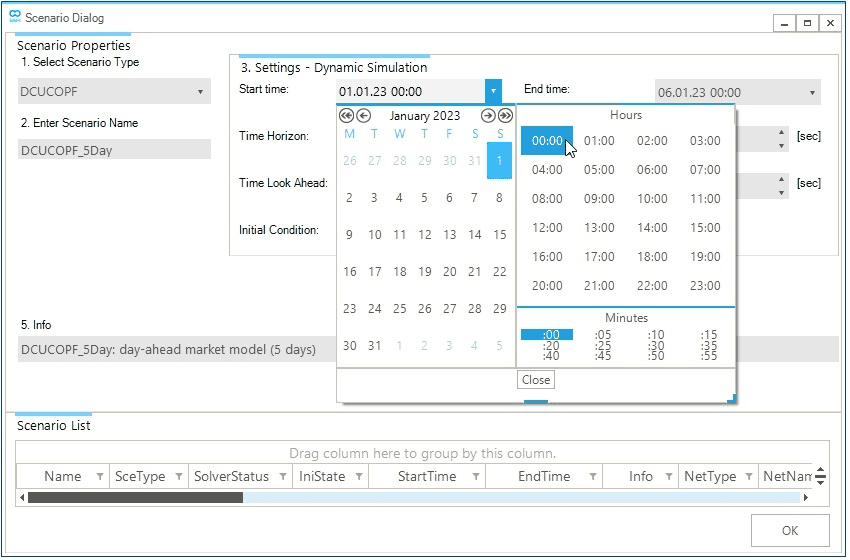Go to previous year in calendar
850x560 pixels.
[x=347, y=116]
